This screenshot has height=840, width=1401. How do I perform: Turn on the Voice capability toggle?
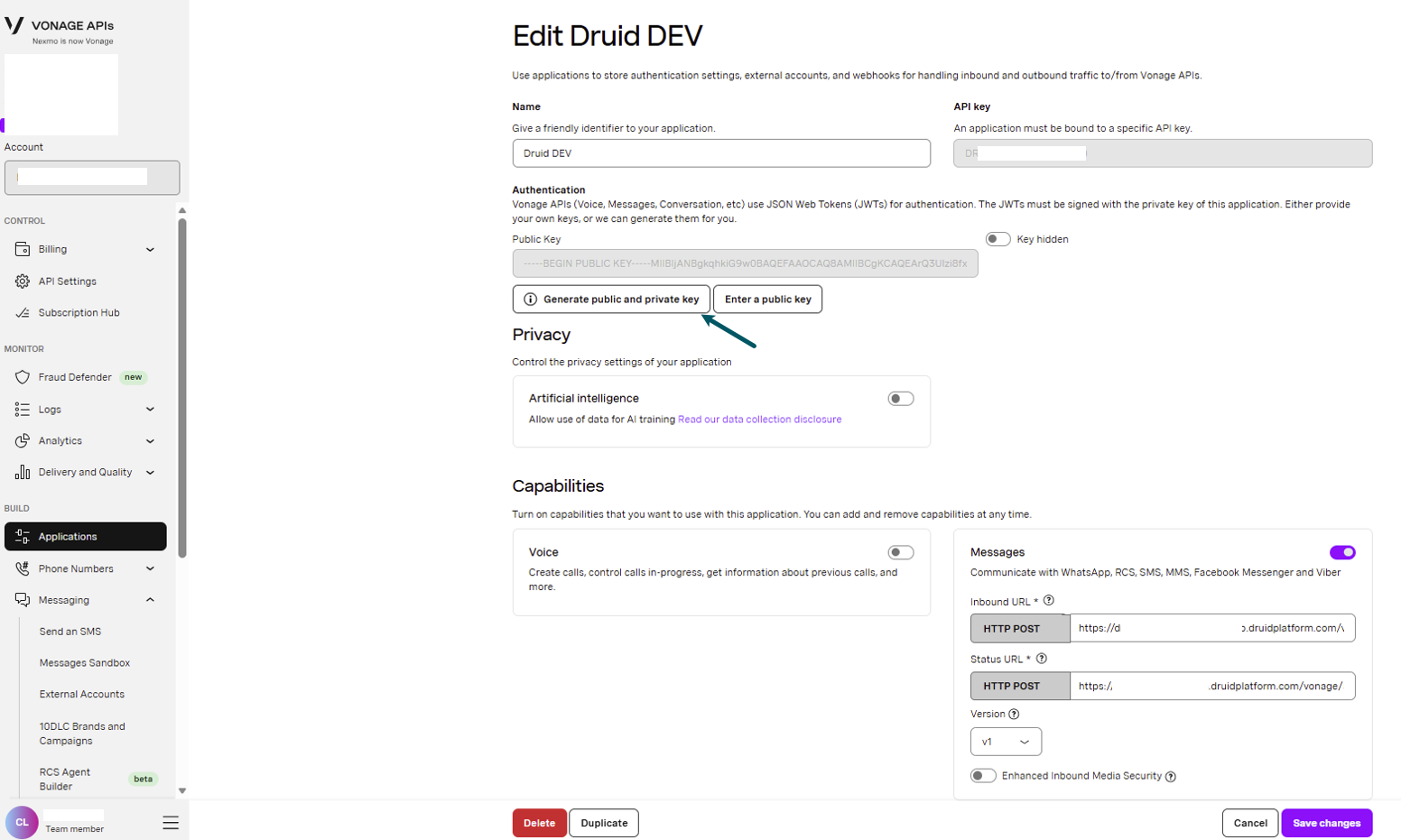click(901, 553)
